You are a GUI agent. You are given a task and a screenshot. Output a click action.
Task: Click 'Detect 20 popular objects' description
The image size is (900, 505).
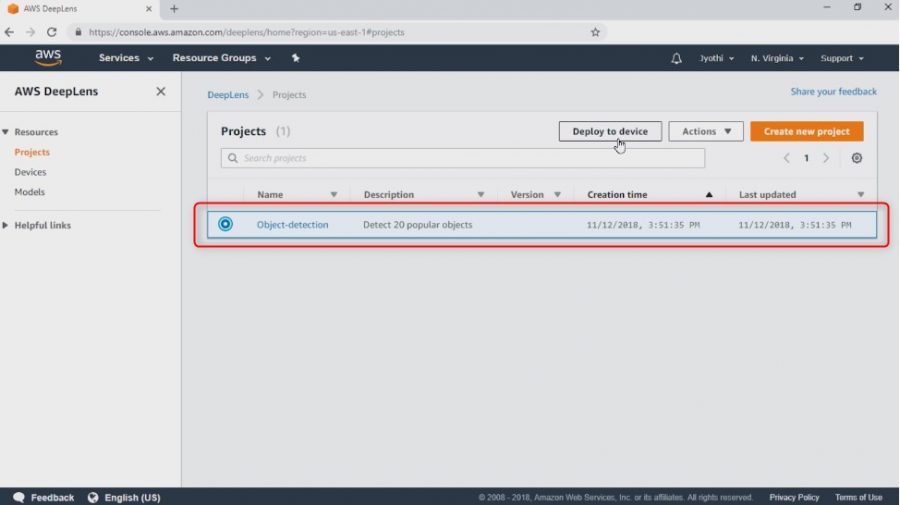pos(417,224)
